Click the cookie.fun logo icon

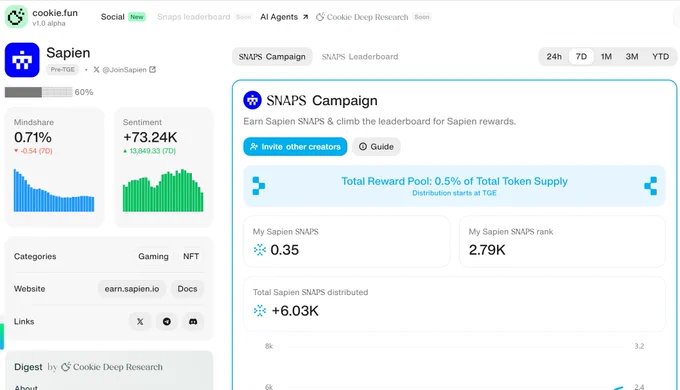(x=16, y=17)
